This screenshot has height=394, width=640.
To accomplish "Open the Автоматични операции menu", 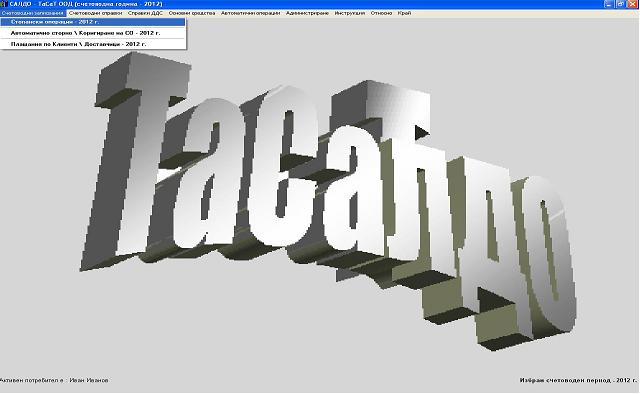I will (251, 13).
